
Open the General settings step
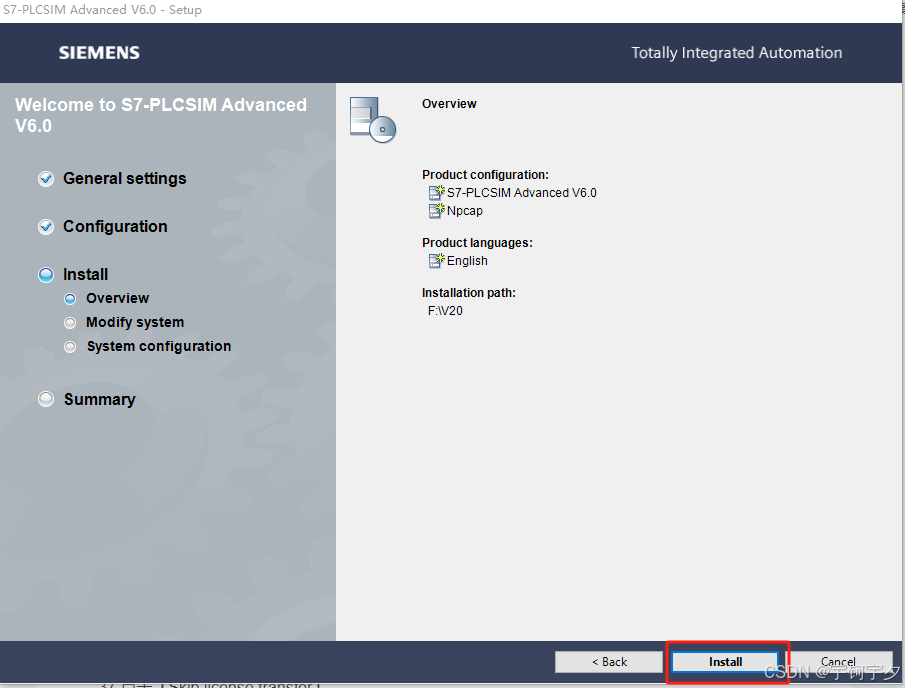(x=125, y=178)
